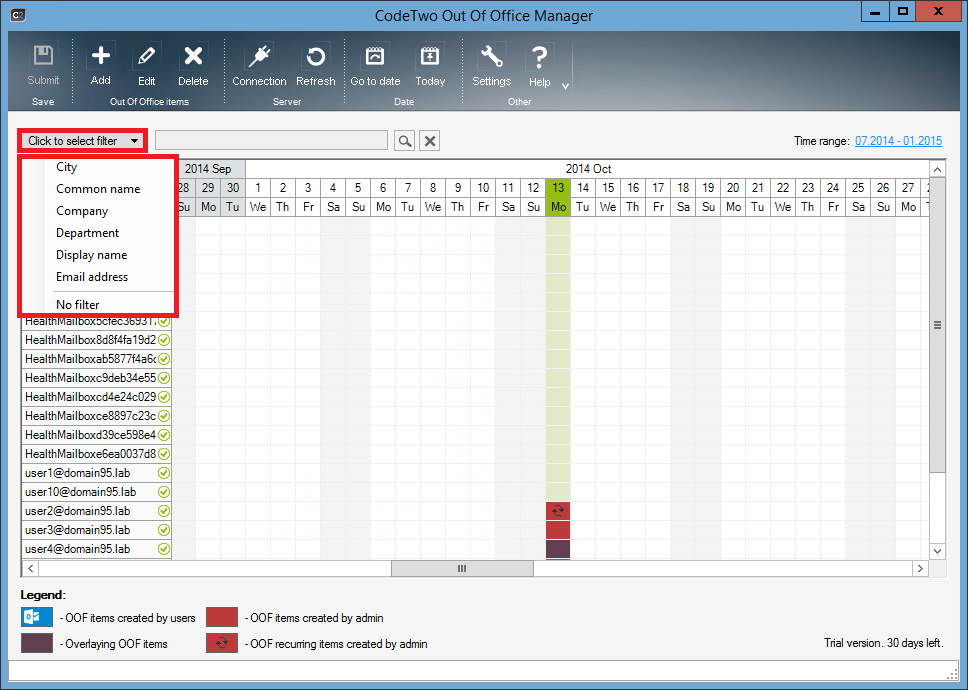Click status icon for HealthMailboxab5877f4a6c
The height and width of the screenshot is (690, 968).
(164, 359)
